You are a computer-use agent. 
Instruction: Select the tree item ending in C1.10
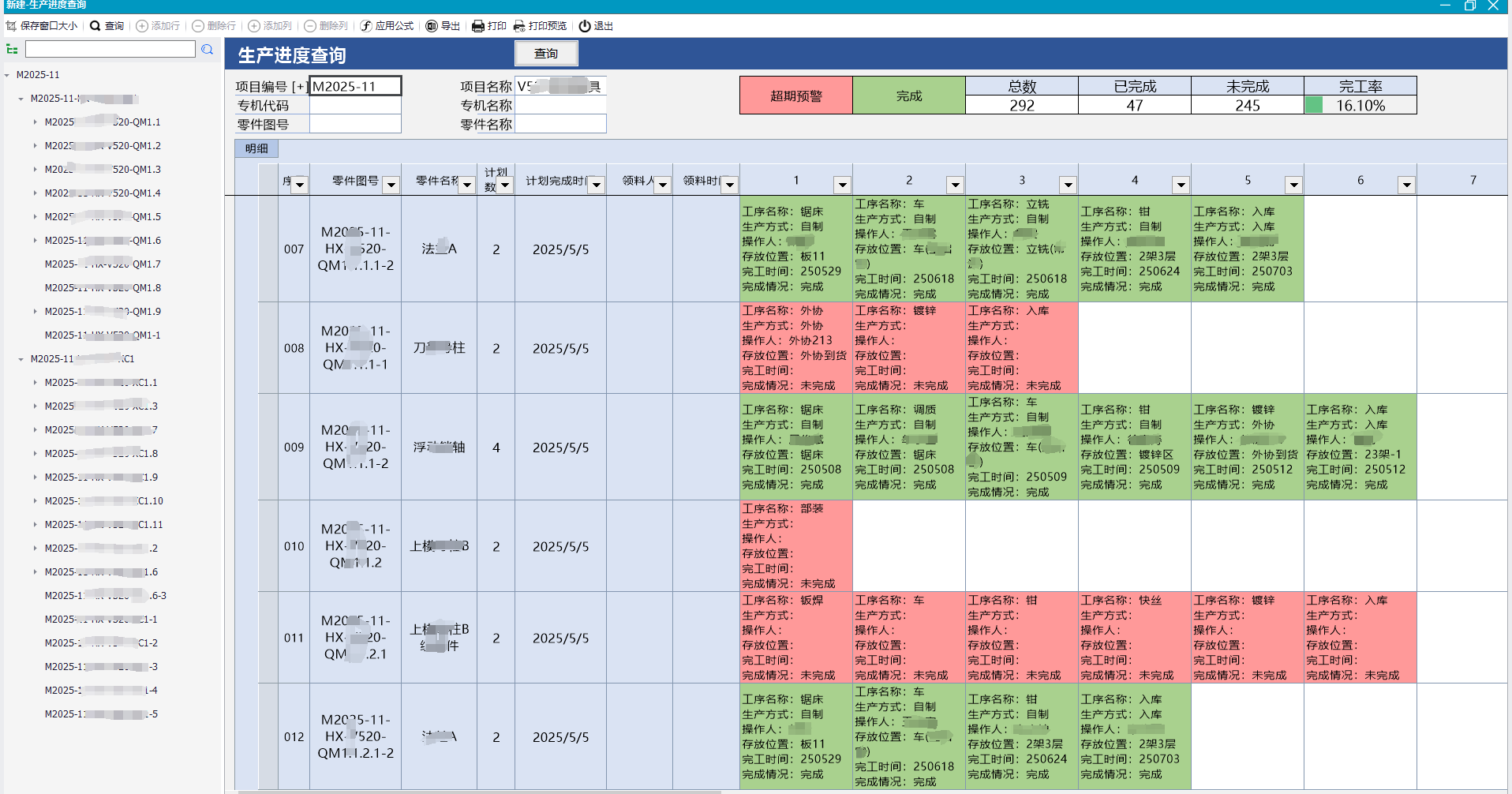click(x=103, y=501)
